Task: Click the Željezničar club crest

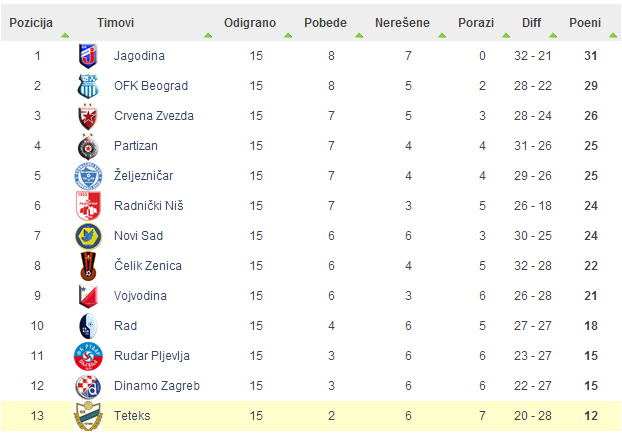Action: 88,176
